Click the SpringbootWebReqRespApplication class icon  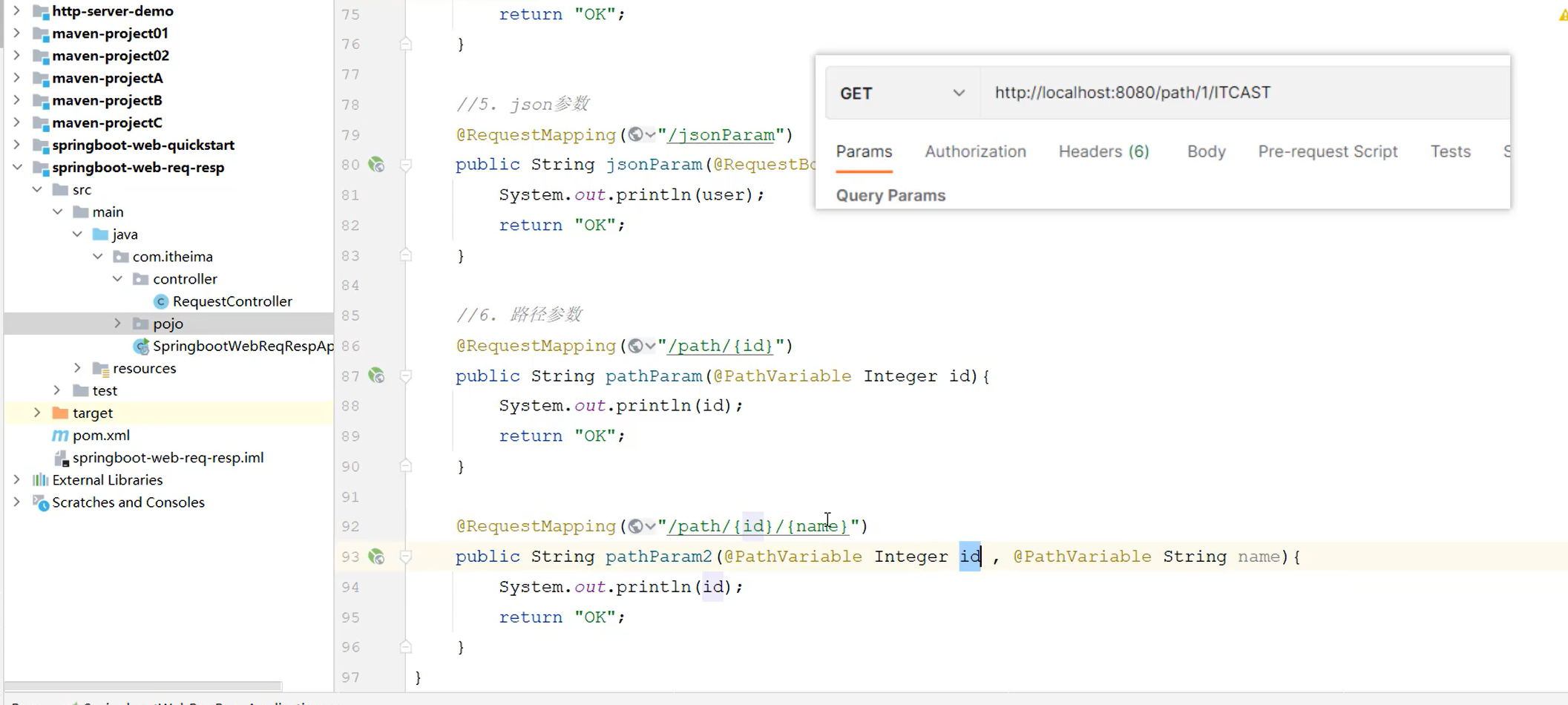click(141, 347)
